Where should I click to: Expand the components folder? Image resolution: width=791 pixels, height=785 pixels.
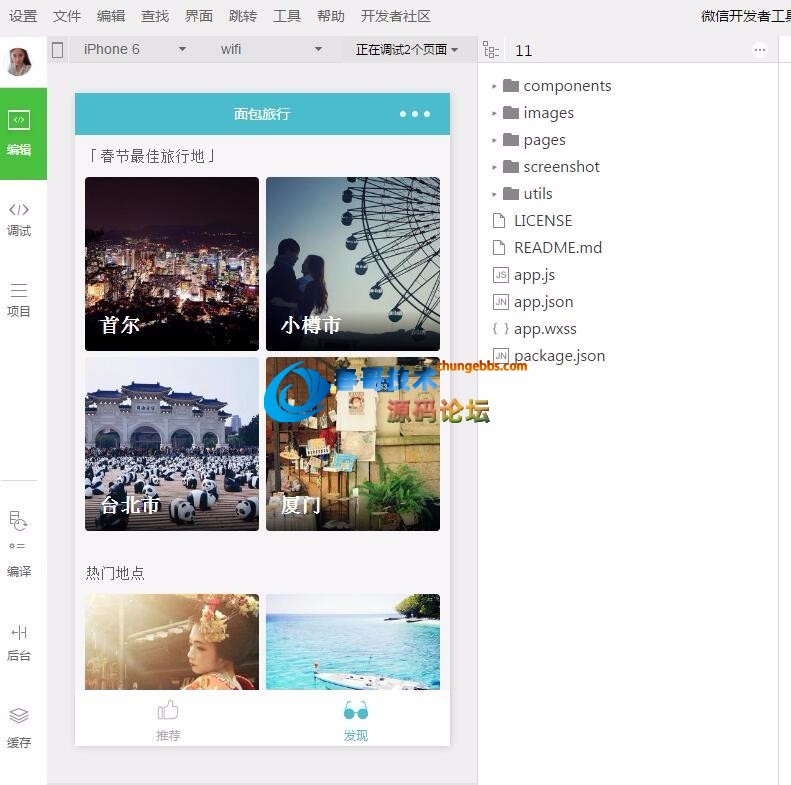[x=566, y=86]
